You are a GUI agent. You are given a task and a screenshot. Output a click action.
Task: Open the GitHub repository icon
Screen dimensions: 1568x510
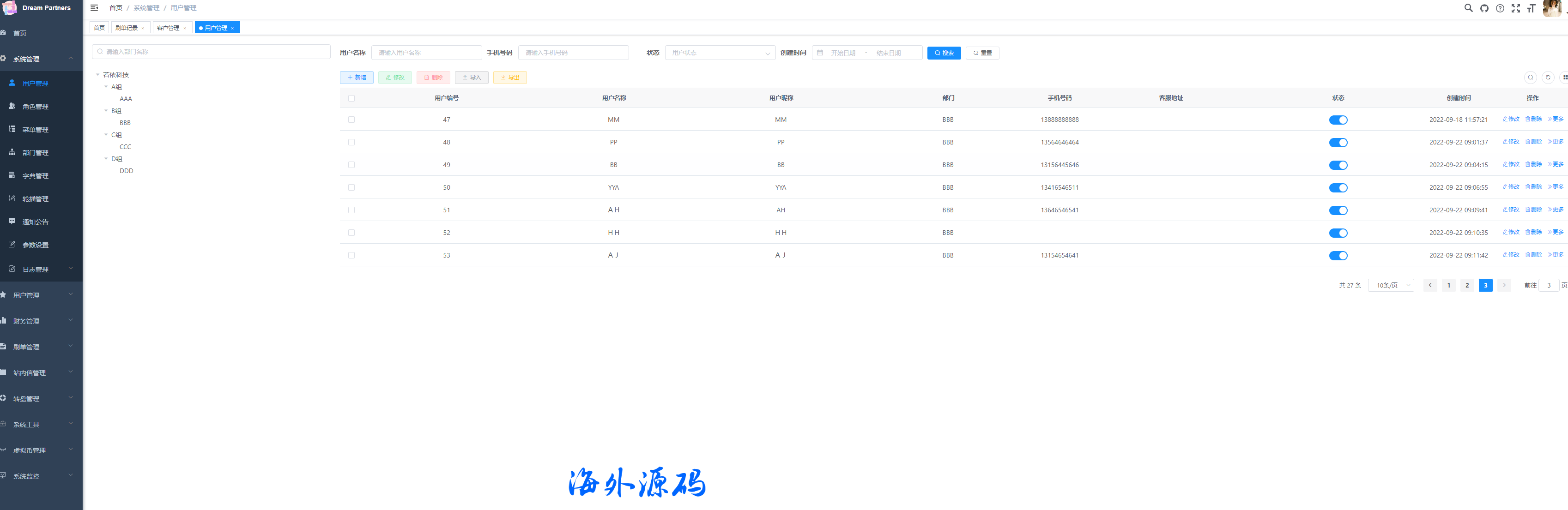point(1484,8)
